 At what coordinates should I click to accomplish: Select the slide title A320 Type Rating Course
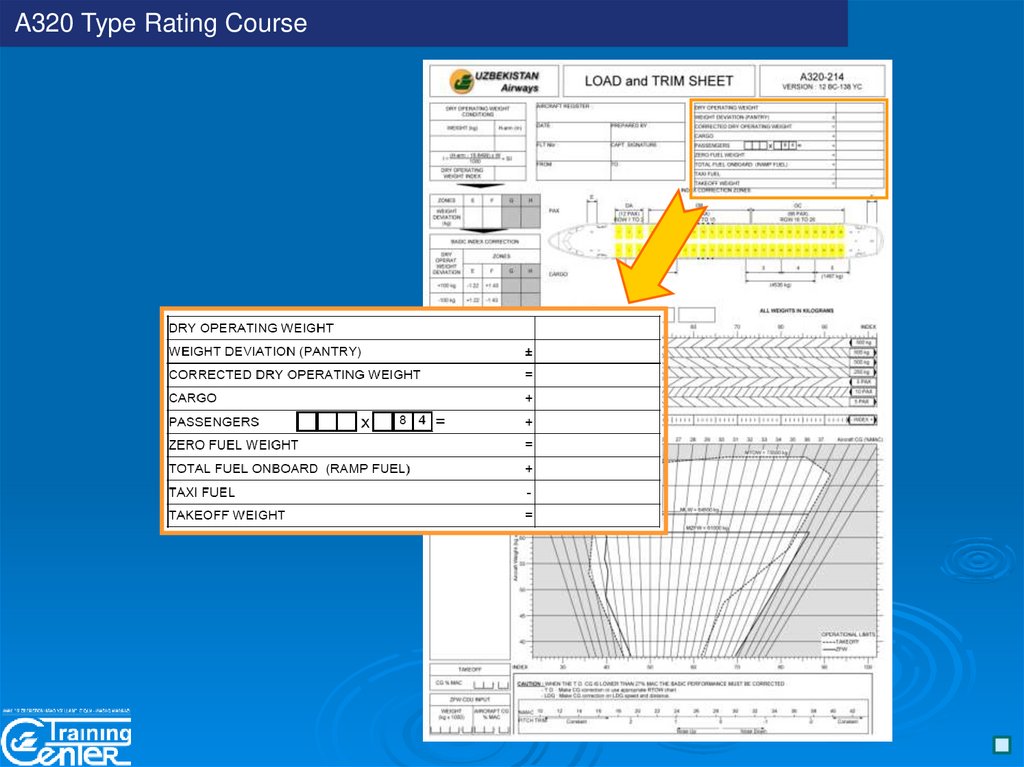[x=161, y=23]
